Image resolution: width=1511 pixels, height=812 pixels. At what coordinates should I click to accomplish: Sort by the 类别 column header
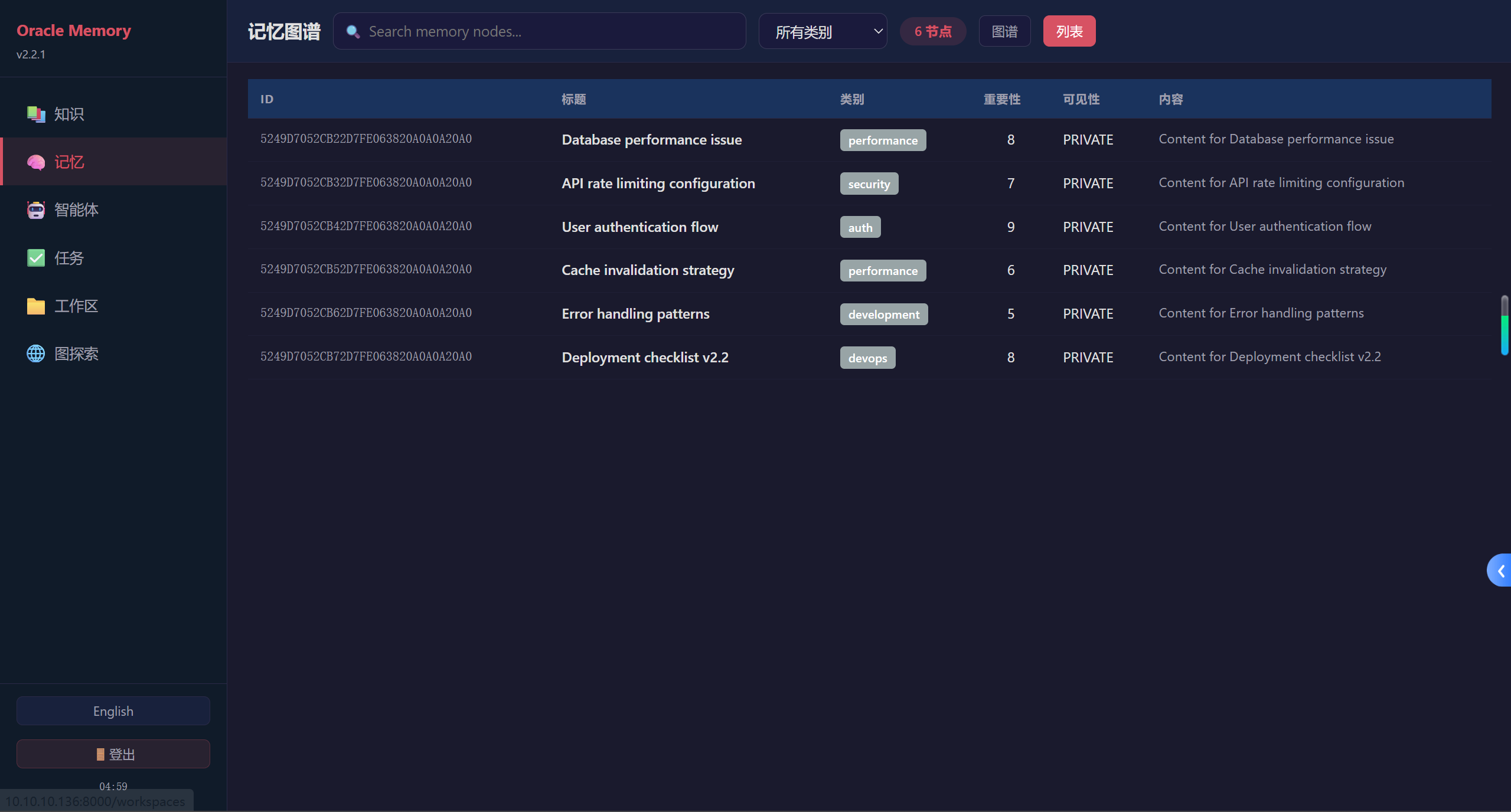point(852,99)
